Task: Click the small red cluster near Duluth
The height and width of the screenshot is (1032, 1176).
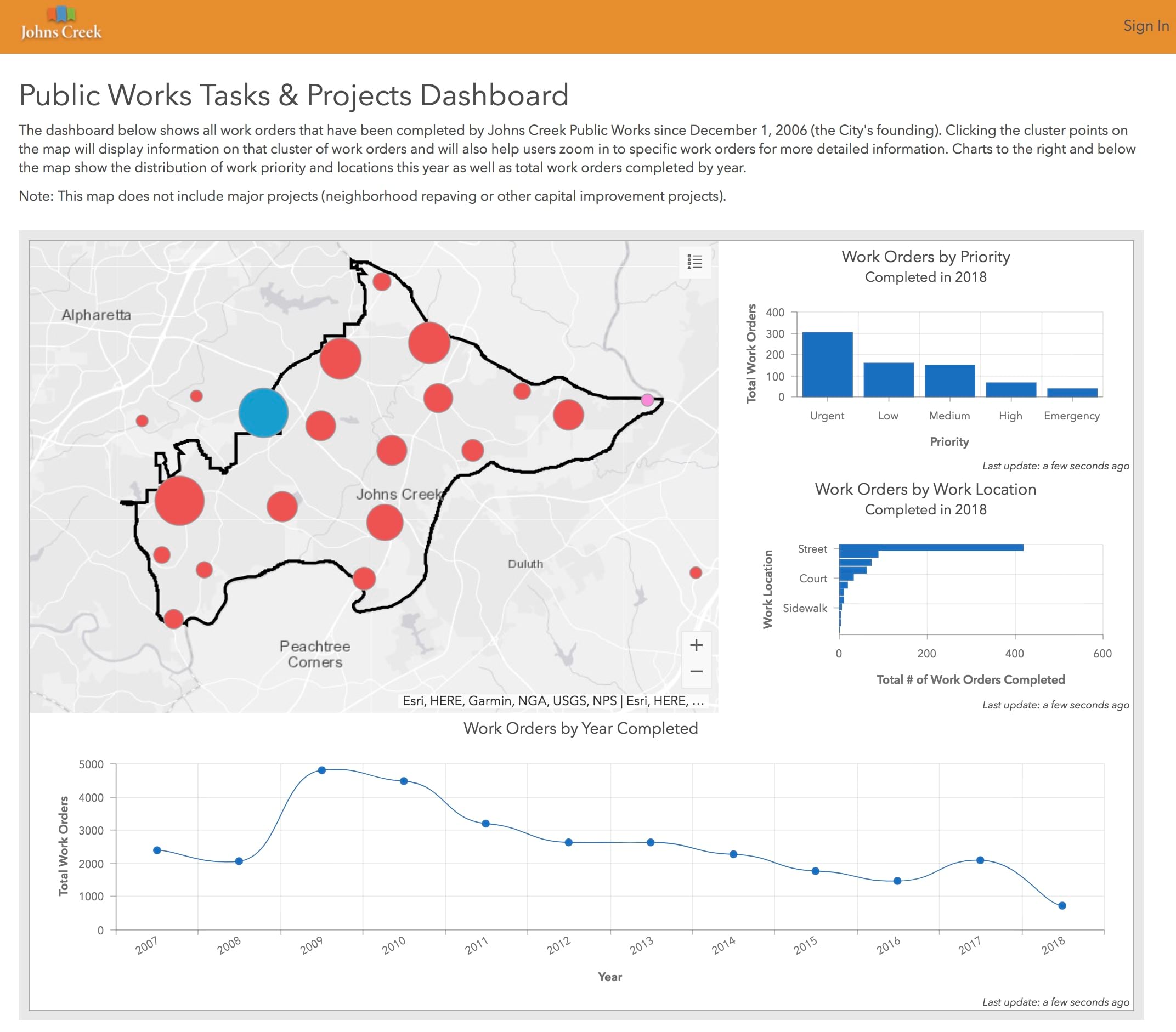Action: click(695, 572)
